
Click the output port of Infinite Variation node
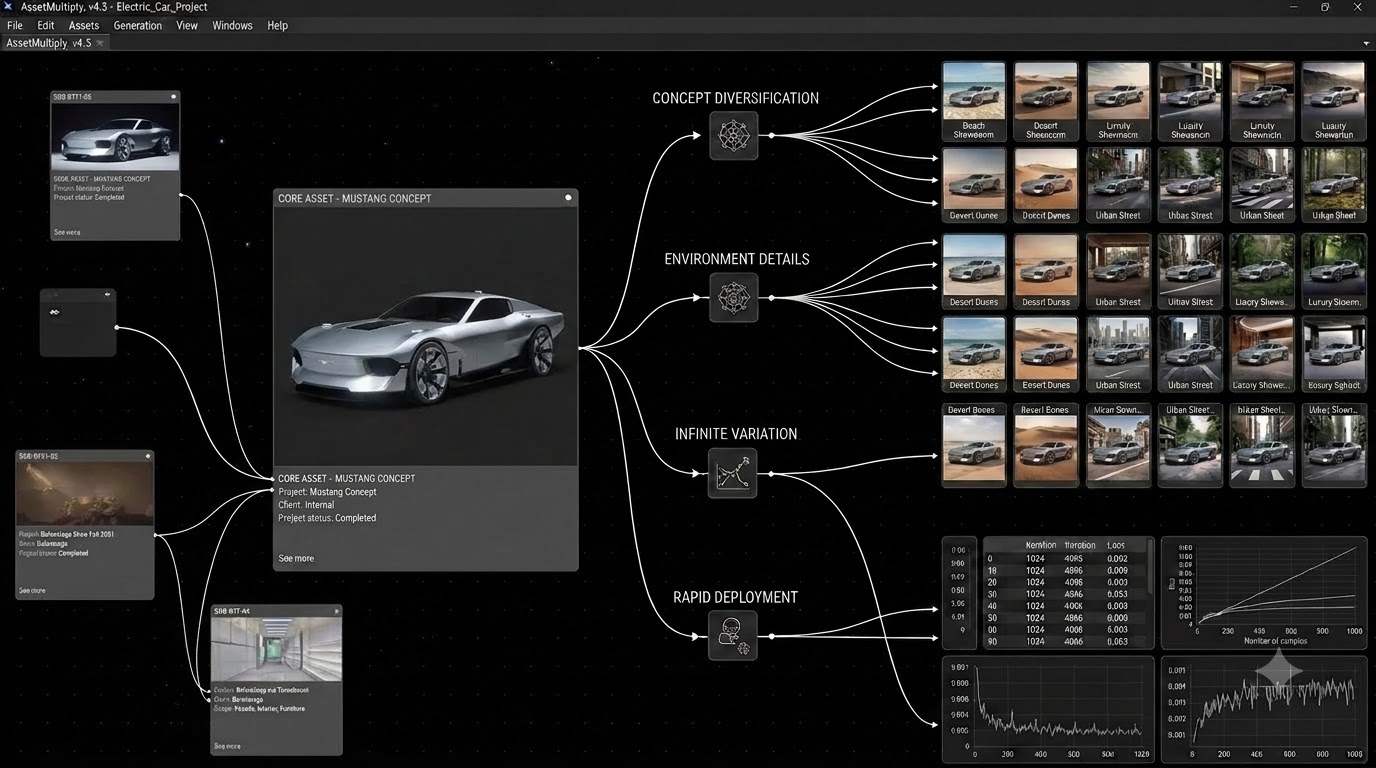click(771, 473)
